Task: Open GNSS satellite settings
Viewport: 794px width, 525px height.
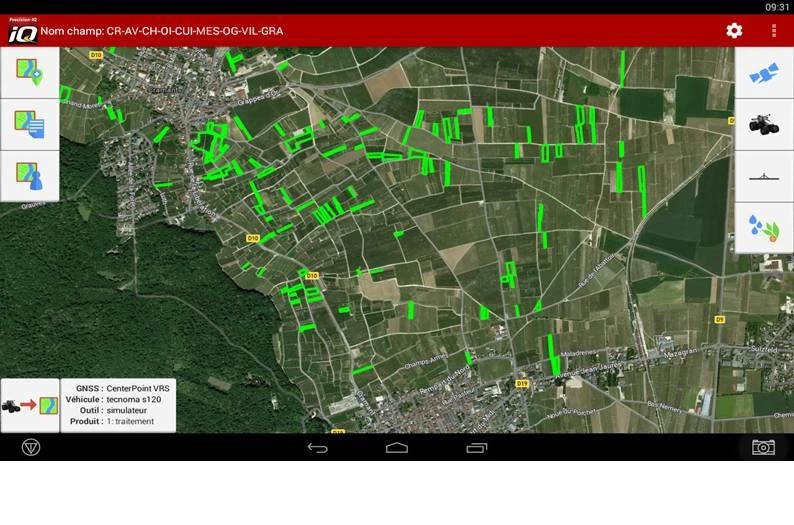Action: point(764,73)
